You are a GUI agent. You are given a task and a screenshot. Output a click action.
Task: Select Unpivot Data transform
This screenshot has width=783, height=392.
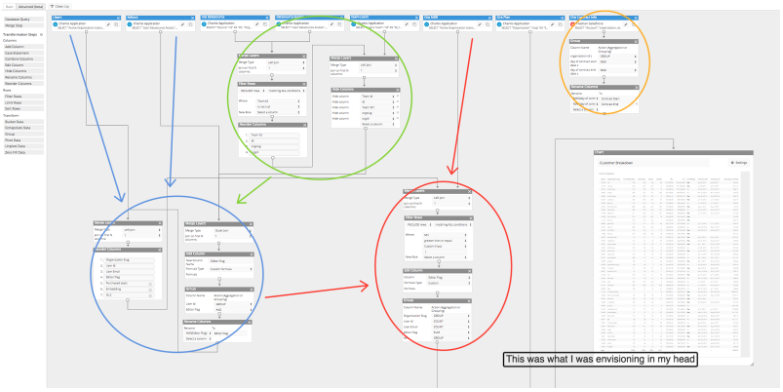pos(23,146)
